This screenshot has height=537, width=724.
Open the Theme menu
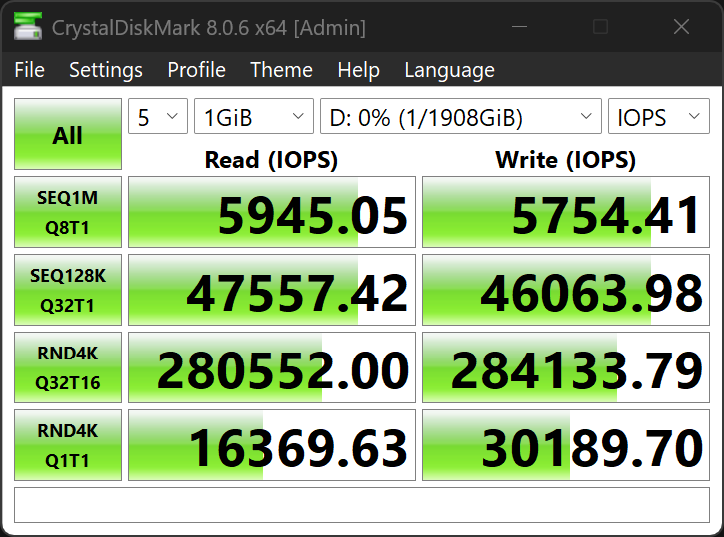pos(281,70)
